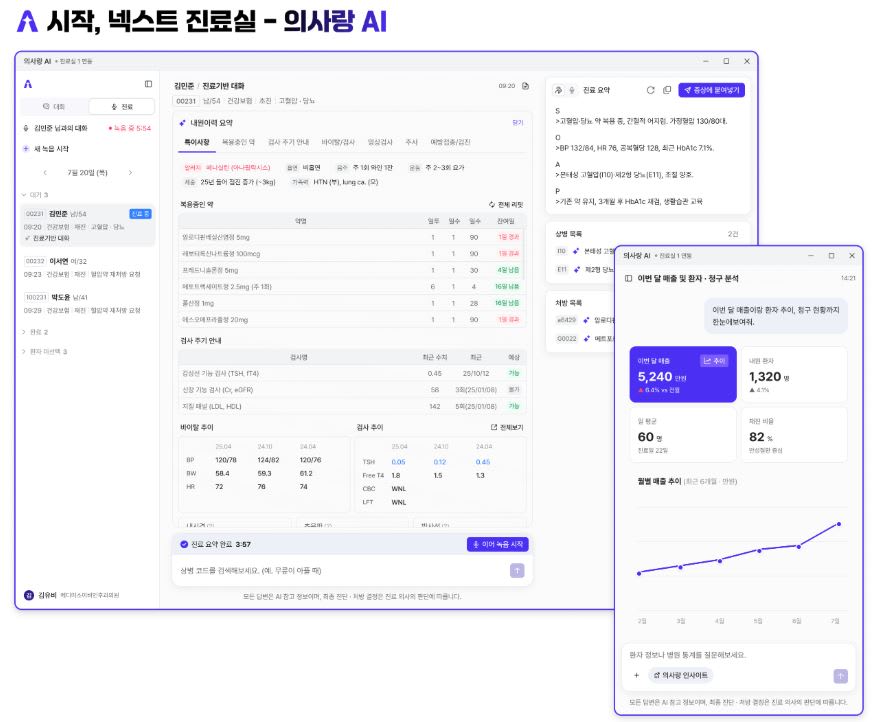Focus the 상병 코드 search input field
The height and width of the screenshot is (722, 875).
point(340,571)
